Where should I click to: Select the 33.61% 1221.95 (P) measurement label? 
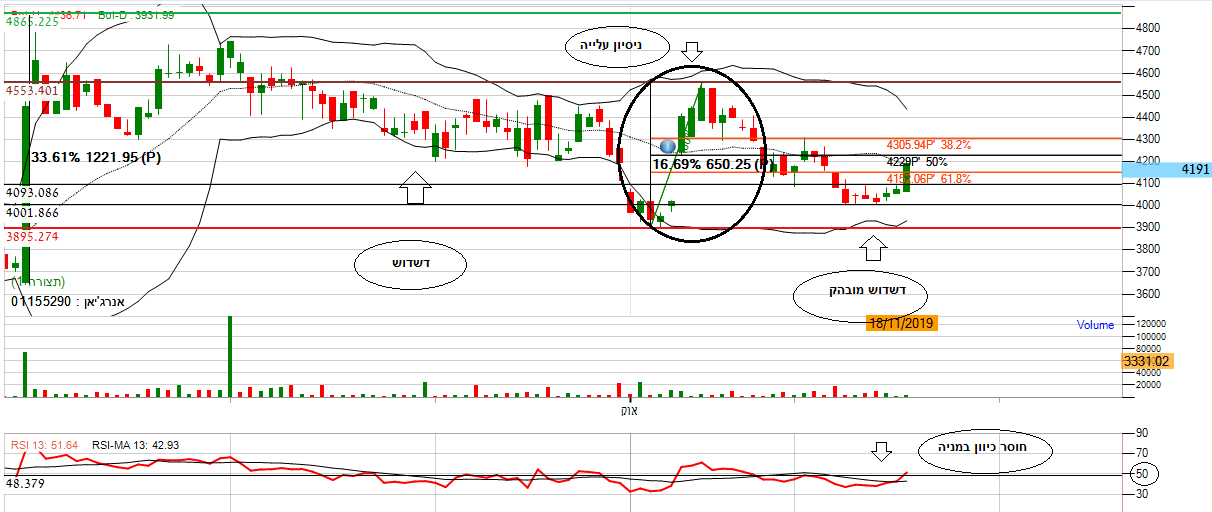tap(96, 158)
